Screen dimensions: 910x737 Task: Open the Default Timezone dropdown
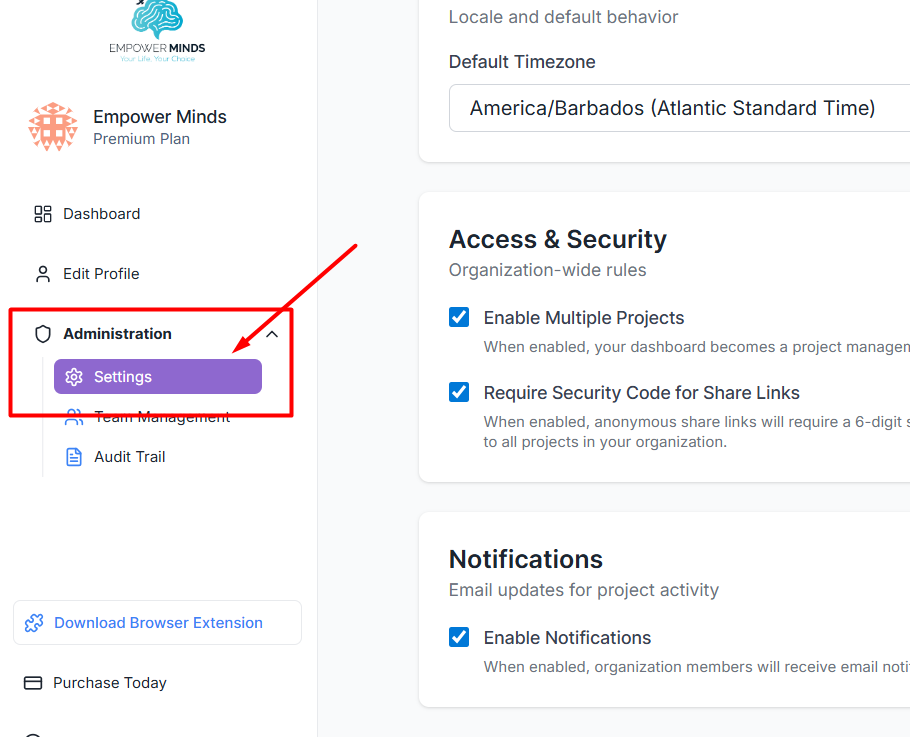point(679,108)
